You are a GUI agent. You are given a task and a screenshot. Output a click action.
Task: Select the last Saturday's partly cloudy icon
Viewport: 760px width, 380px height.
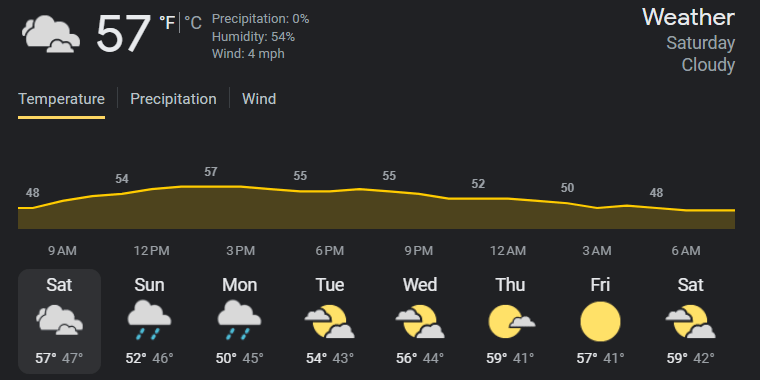click(x=690, y=321)
